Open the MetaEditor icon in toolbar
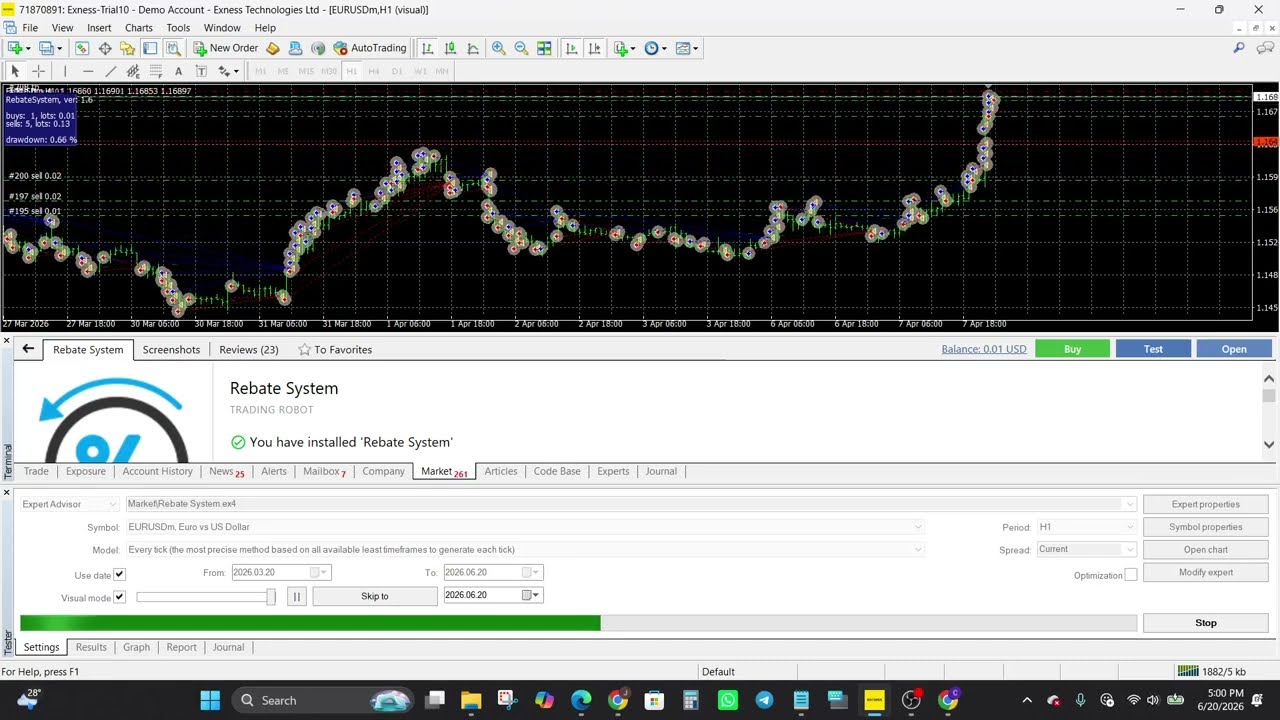This screenshot has width=1280, height=720. [272, 48]
